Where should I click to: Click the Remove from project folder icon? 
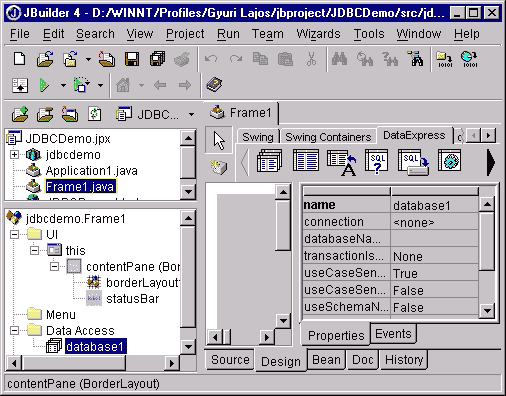45,114
